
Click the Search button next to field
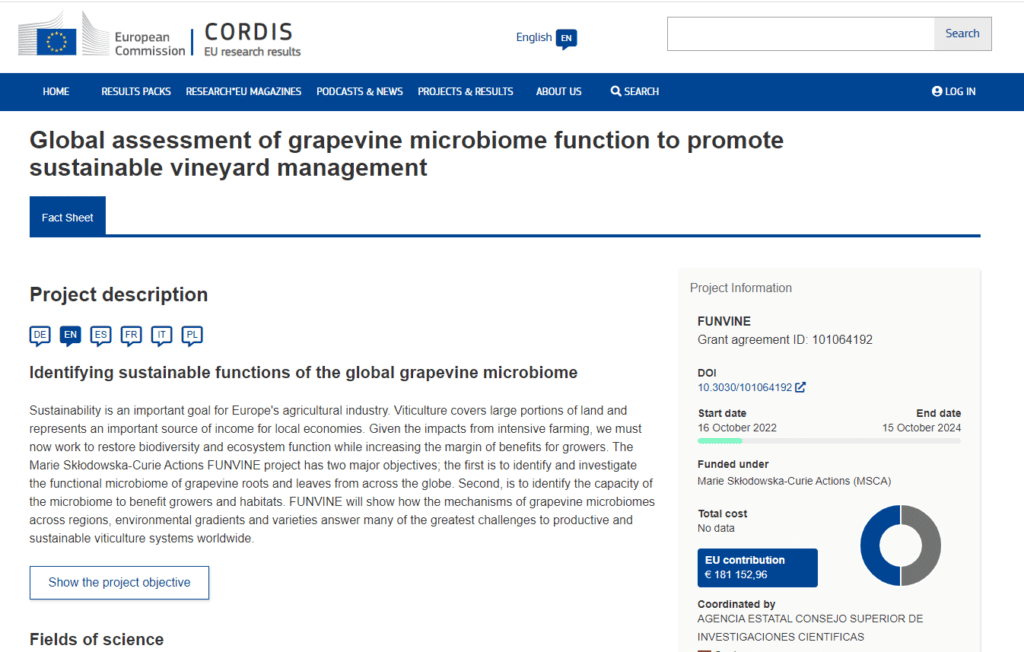[x=963, y=34]
